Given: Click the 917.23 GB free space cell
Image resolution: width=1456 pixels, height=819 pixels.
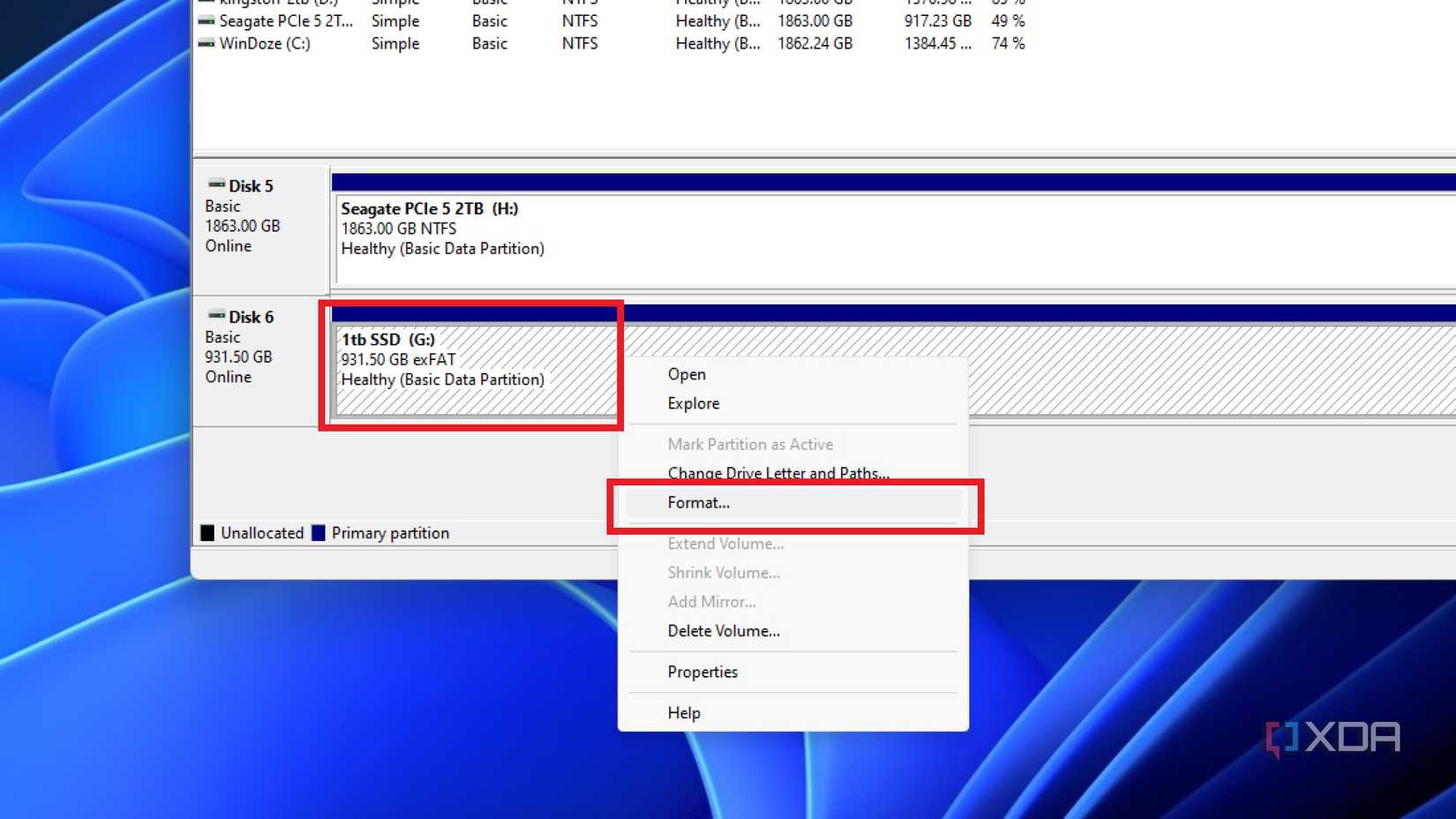Looking at the screenshot, I should [937, 20].
